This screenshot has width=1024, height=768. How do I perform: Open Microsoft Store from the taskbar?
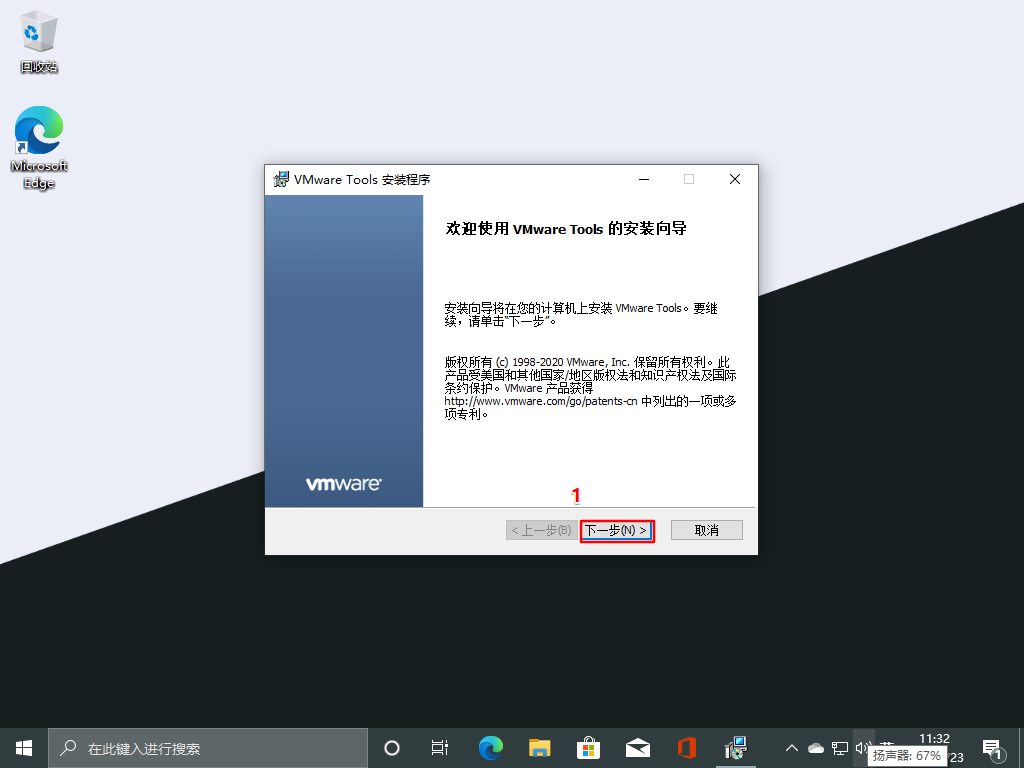588,748
